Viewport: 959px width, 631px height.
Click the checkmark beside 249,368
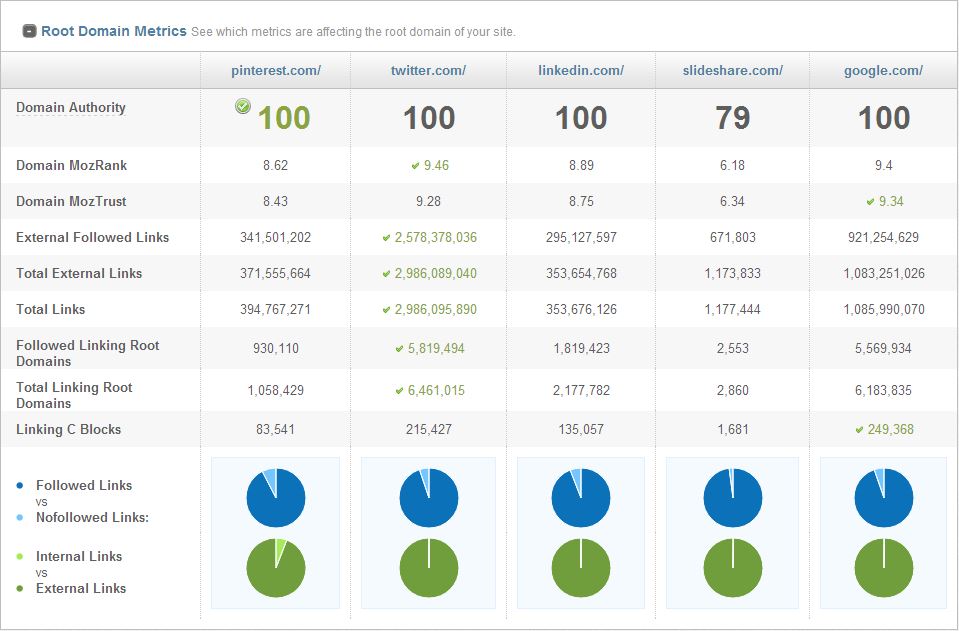[859, 430]
